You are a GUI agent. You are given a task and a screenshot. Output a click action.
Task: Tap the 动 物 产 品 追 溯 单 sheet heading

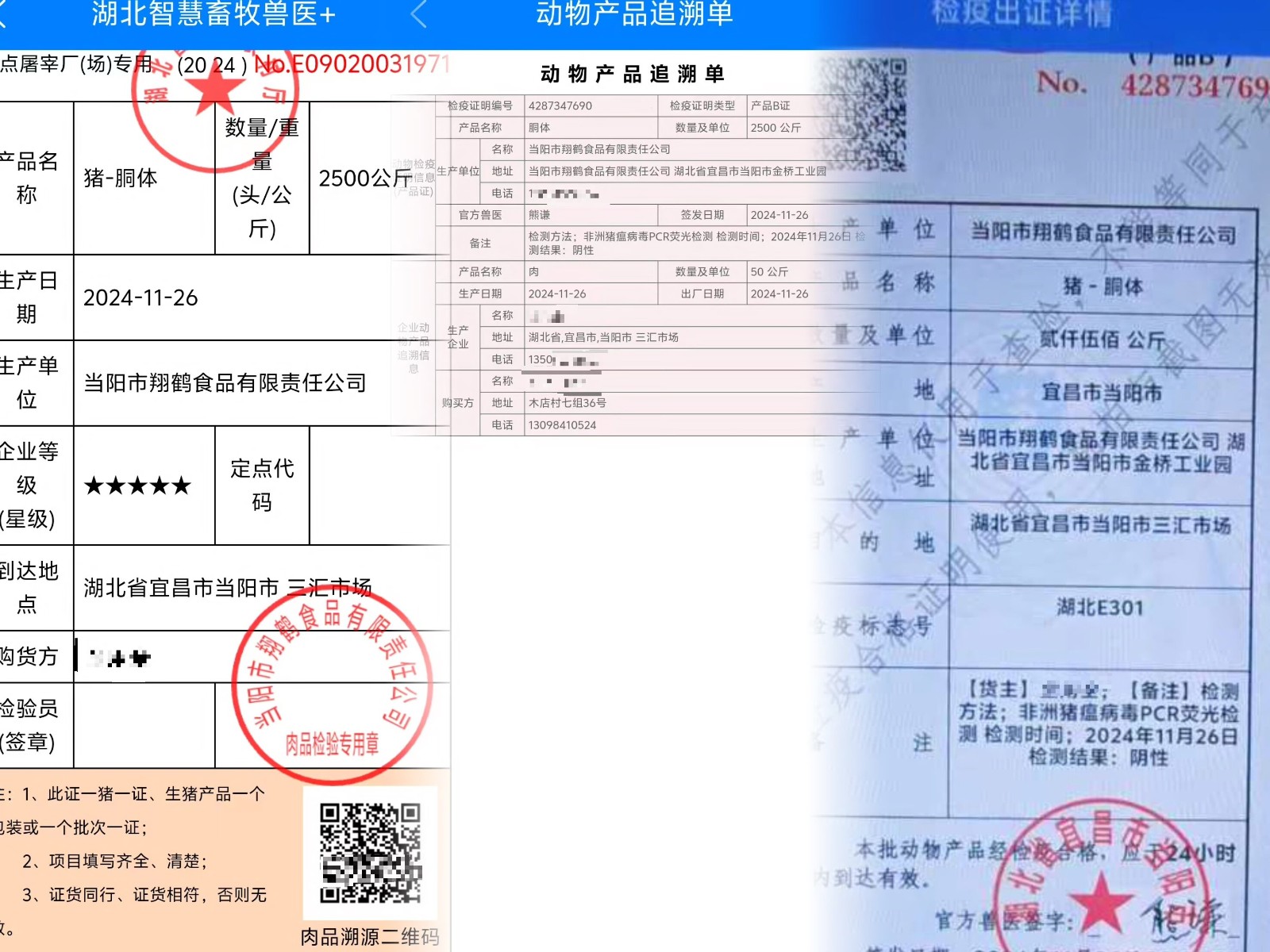pos(632,74)
